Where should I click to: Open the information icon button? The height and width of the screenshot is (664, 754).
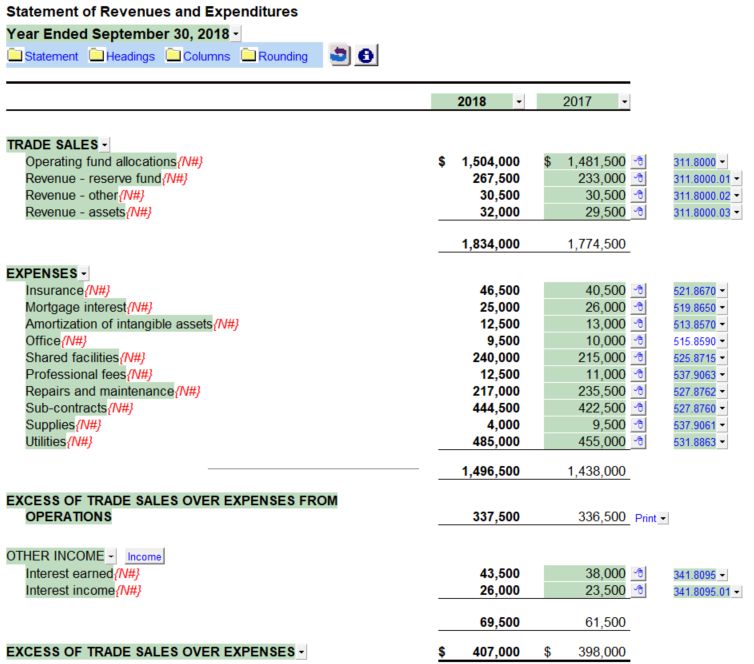(x=366, y=55)
